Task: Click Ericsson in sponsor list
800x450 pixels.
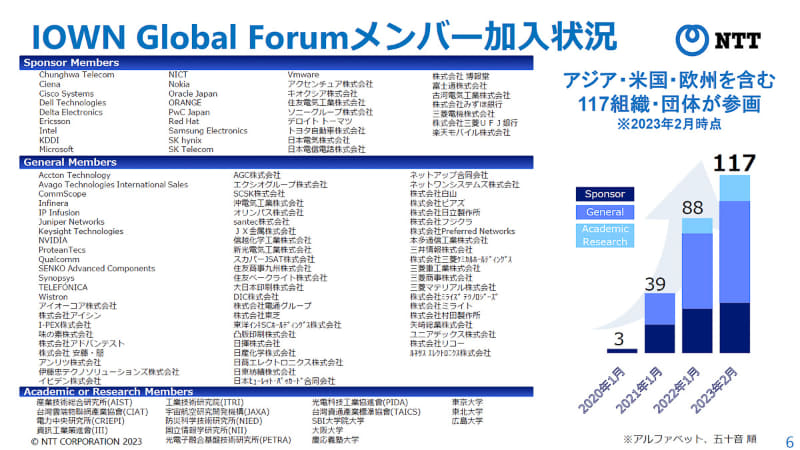Action: (x=55, y=121)
